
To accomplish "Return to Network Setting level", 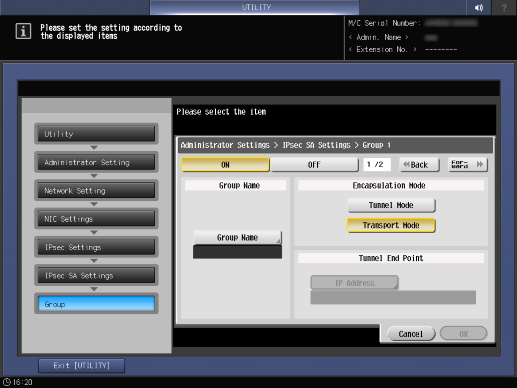I will [x=96, y=191].
